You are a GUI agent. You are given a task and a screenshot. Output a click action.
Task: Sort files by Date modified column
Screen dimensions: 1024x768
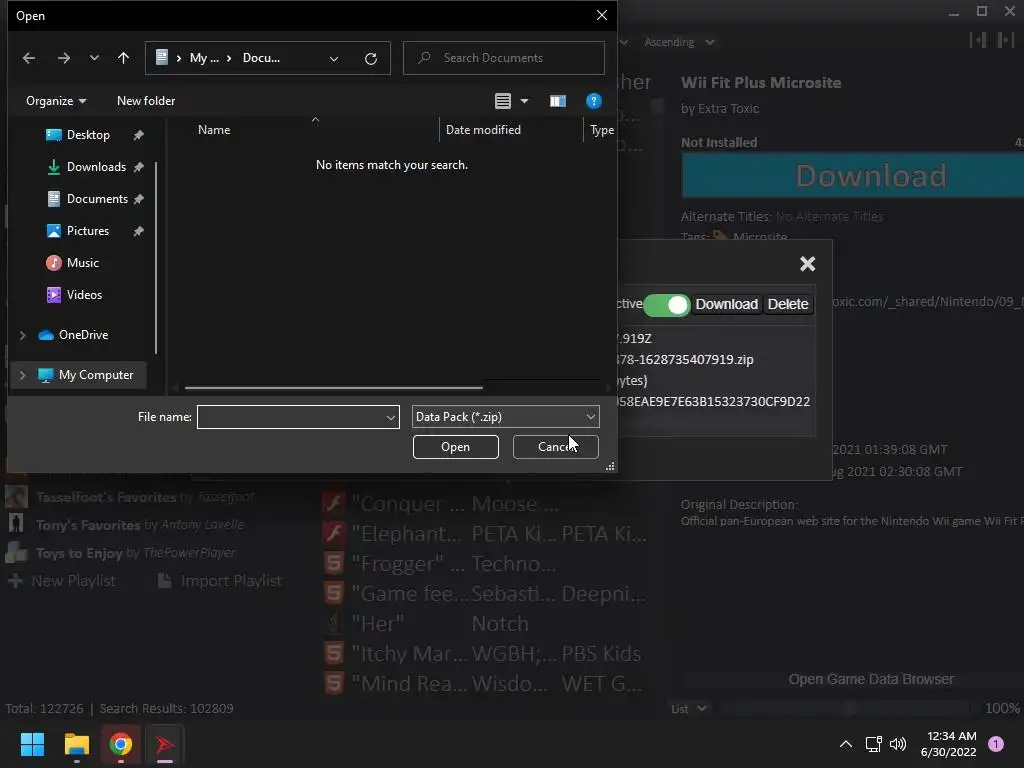[483, 130]
